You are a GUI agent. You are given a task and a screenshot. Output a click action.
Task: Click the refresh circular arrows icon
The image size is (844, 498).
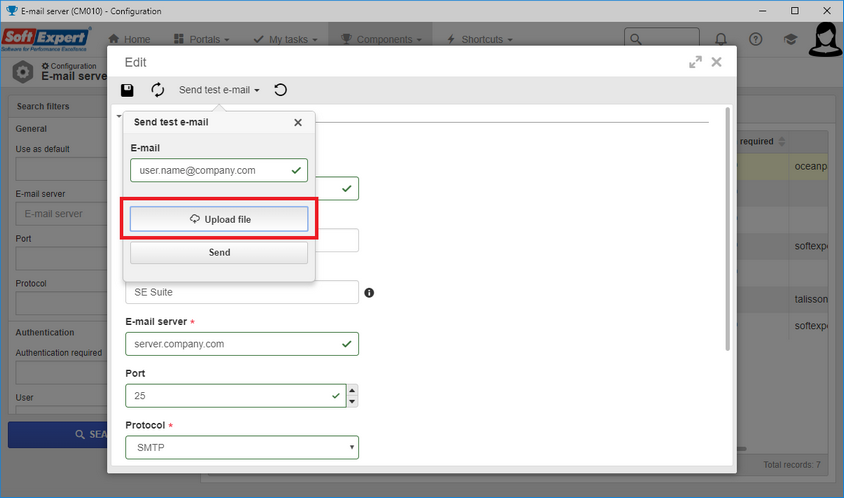[x=157, y=90]
